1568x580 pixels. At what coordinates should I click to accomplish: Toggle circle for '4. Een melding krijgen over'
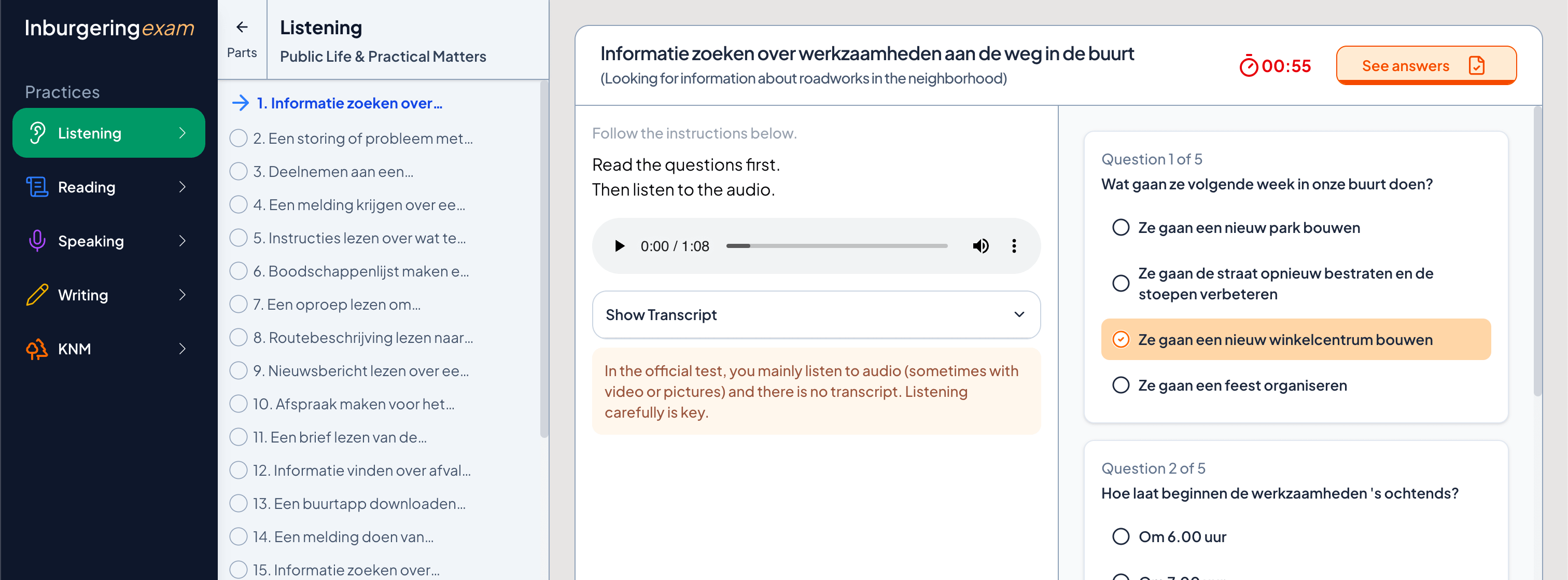click(238, 205)
